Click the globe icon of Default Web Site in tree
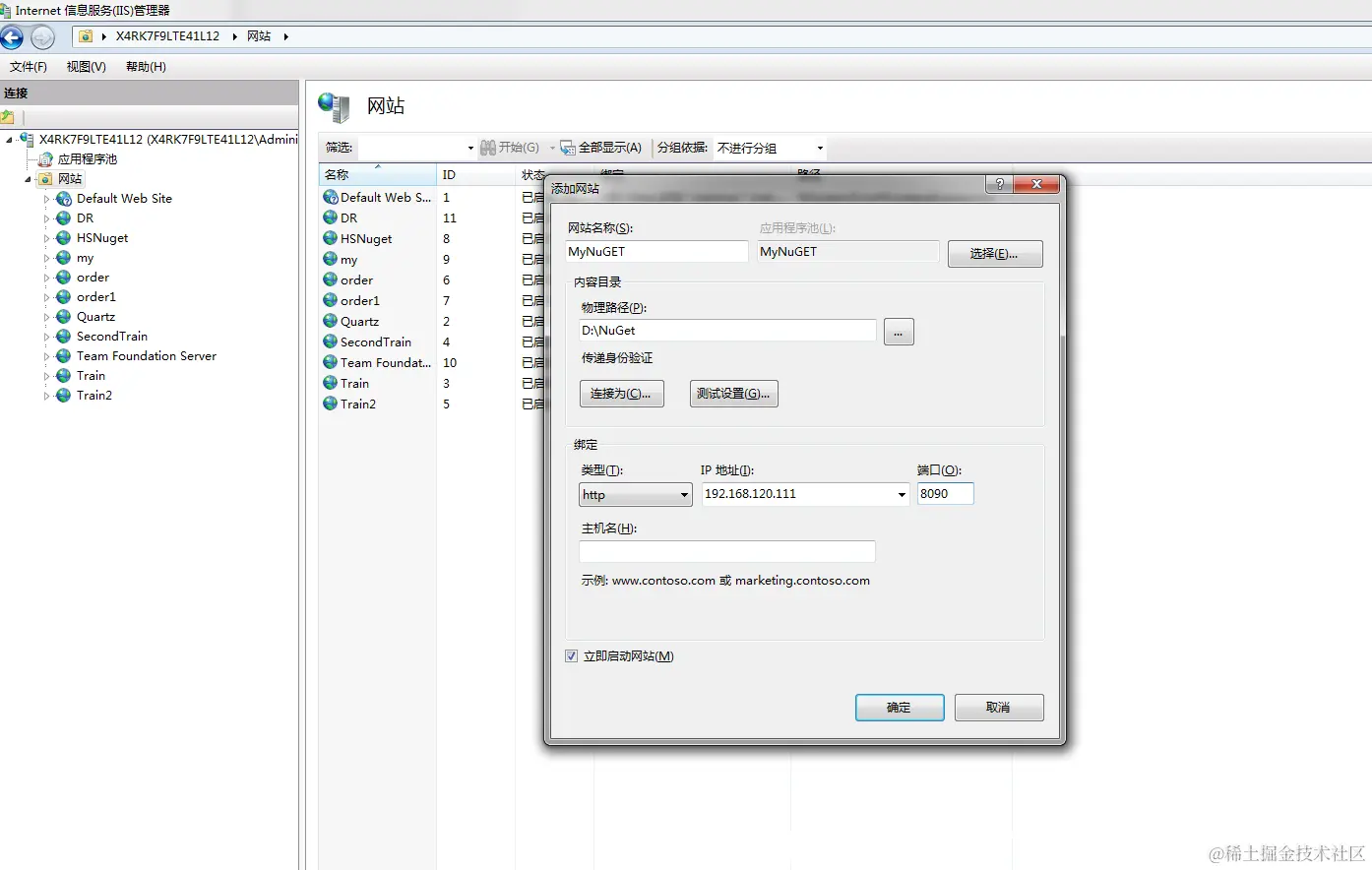The width and height of the screenshot is (1372, 870). (x=64, y=199)
